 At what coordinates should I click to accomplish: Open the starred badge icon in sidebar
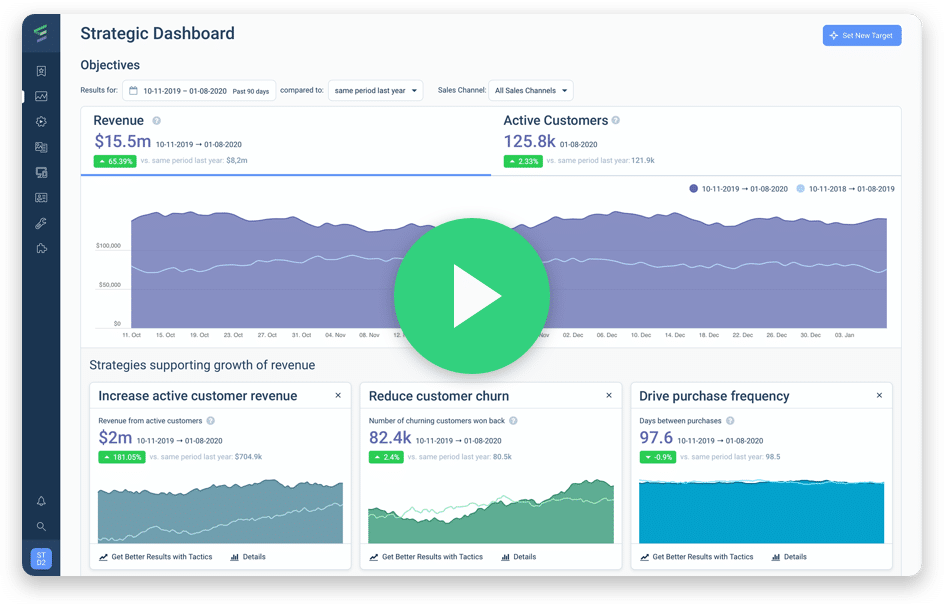41,71
